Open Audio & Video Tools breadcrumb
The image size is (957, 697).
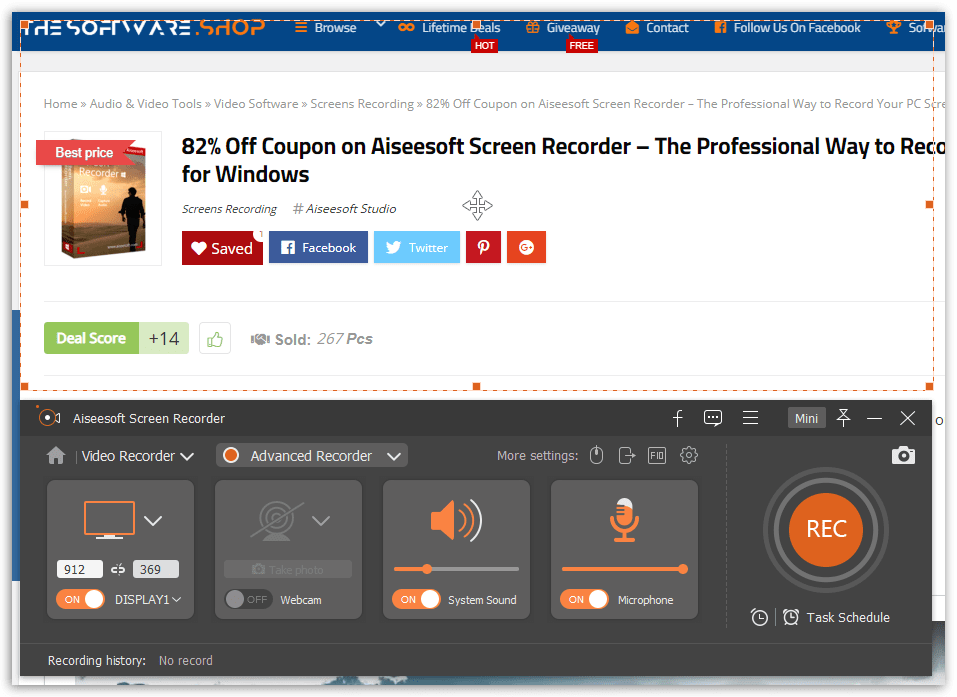coord(145,104)
